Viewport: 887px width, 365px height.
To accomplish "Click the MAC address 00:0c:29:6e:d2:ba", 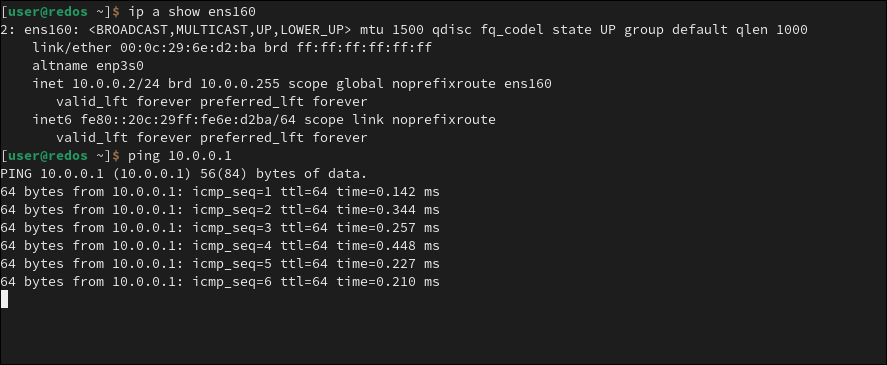I will click(188, 48).
